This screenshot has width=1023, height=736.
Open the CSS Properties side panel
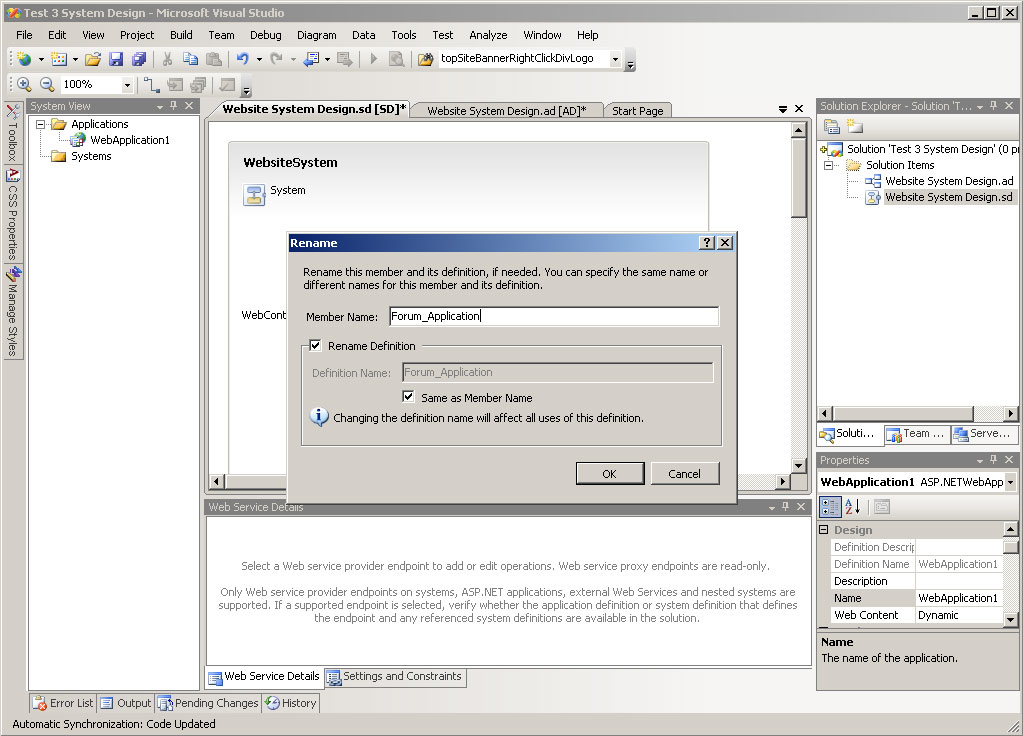coord(12,215)
